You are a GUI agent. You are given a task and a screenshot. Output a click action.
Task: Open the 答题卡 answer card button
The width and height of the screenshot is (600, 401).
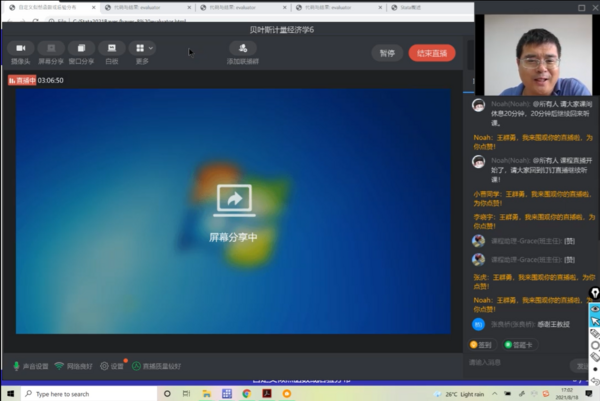coord(519,345)
